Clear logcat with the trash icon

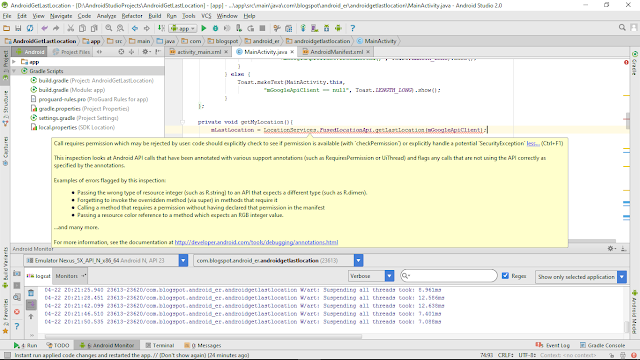pyautogui.click(x=31, y=293)
